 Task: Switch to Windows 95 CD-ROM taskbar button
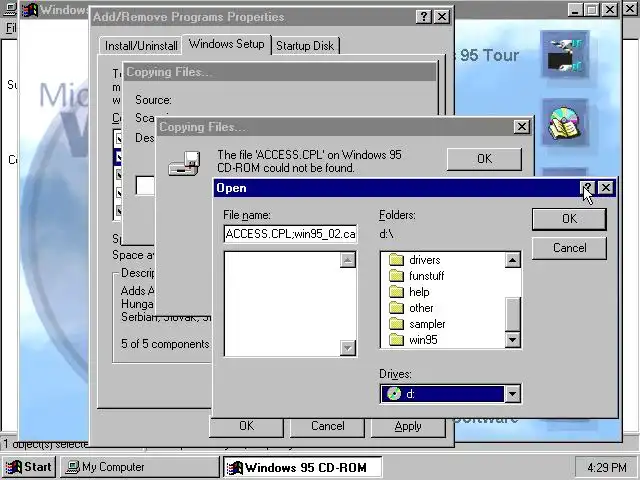pyautogui.click(x=302, y=467)
